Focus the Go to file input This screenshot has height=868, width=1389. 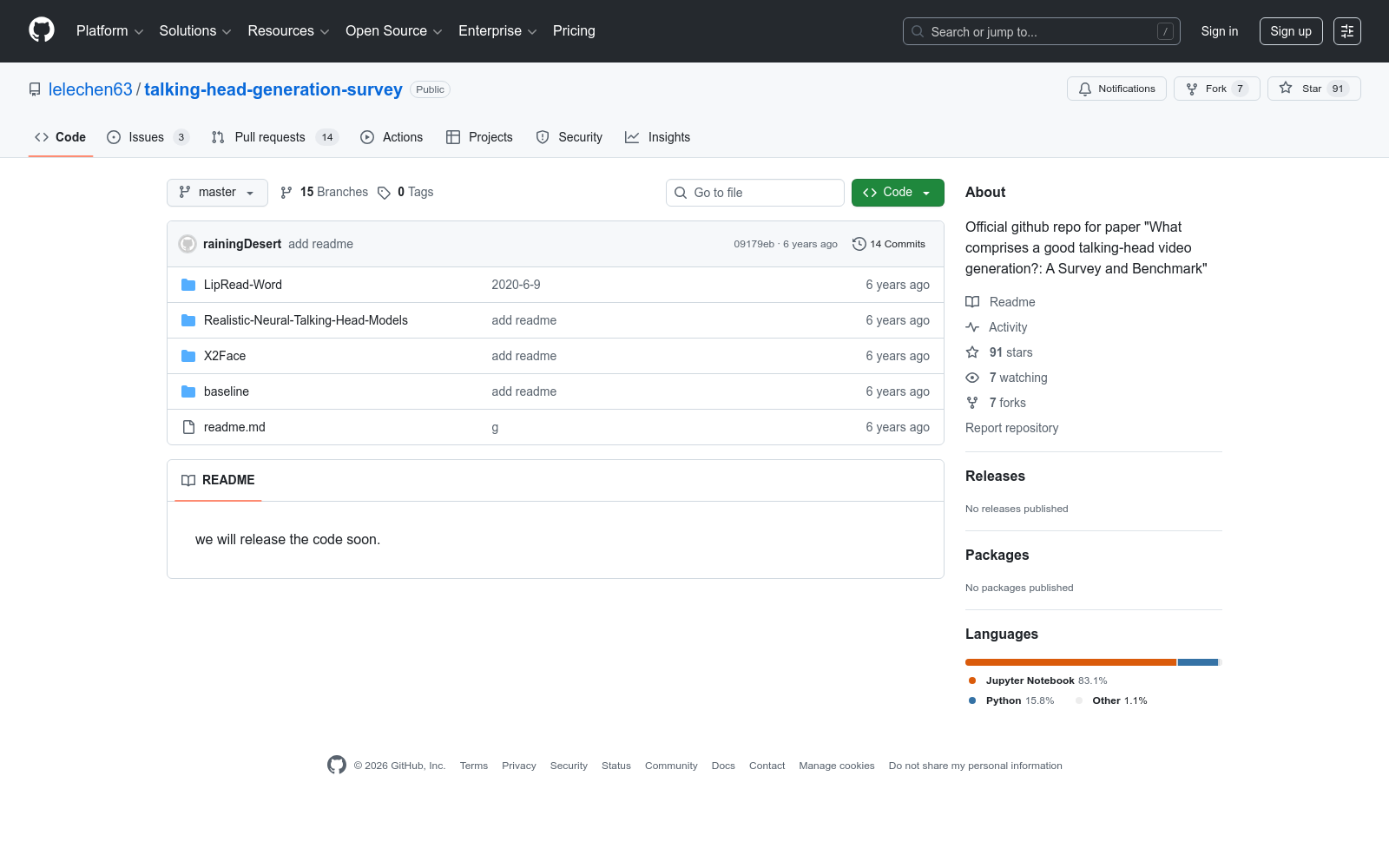point(755,193)
